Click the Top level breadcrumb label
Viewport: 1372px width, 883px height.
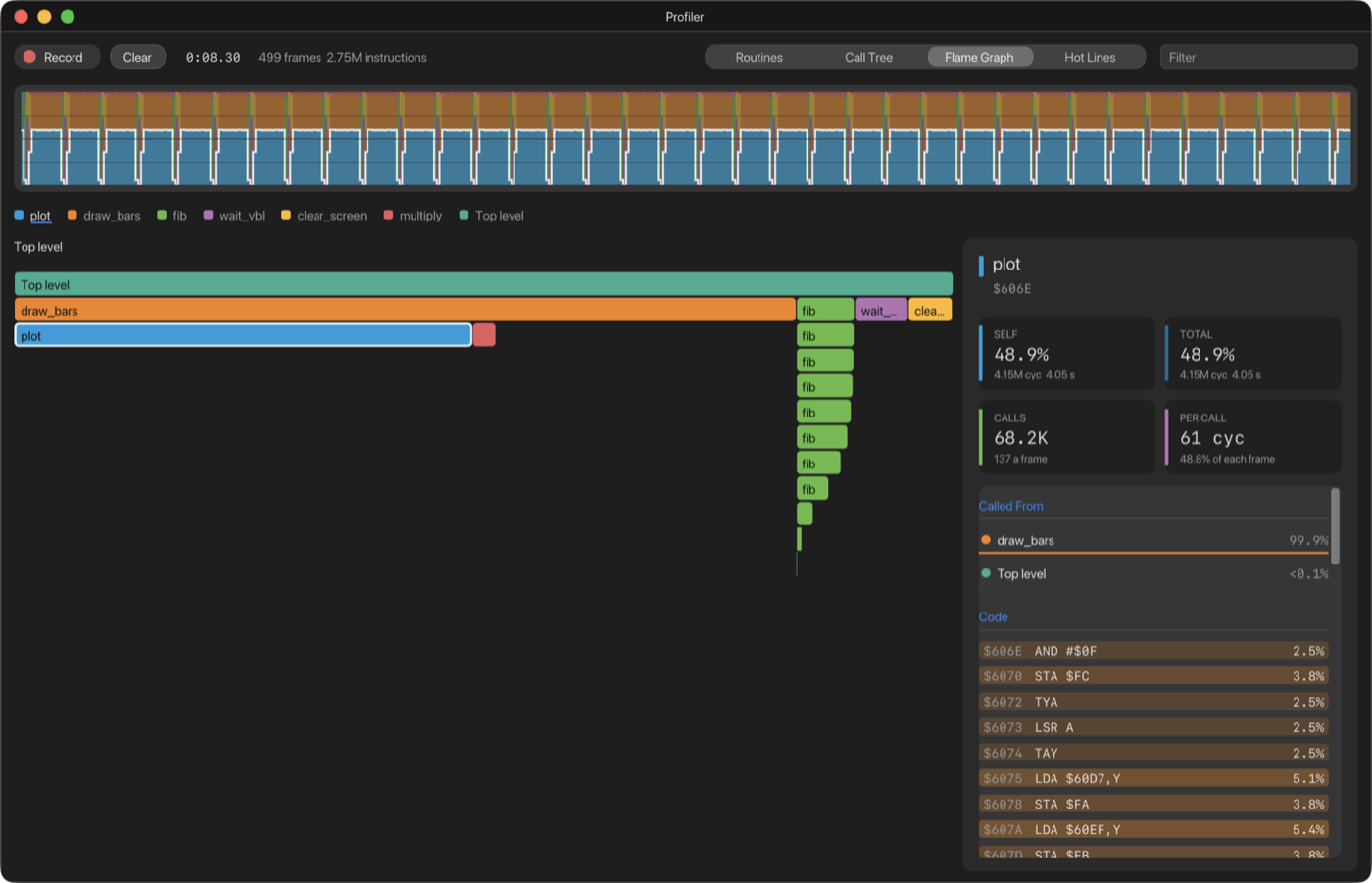point(38,247)
